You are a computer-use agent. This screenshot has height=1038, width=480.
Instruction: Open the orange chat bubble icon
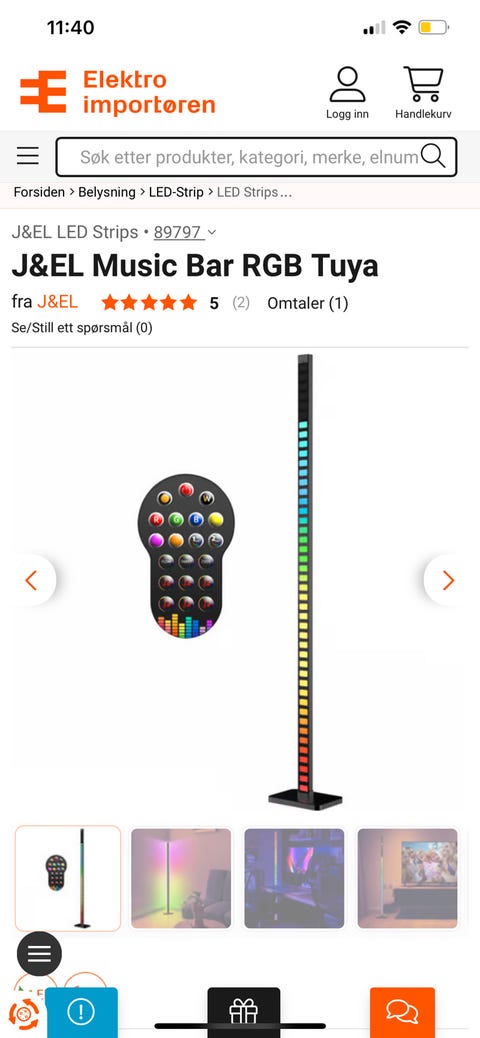click(402, 1012)
